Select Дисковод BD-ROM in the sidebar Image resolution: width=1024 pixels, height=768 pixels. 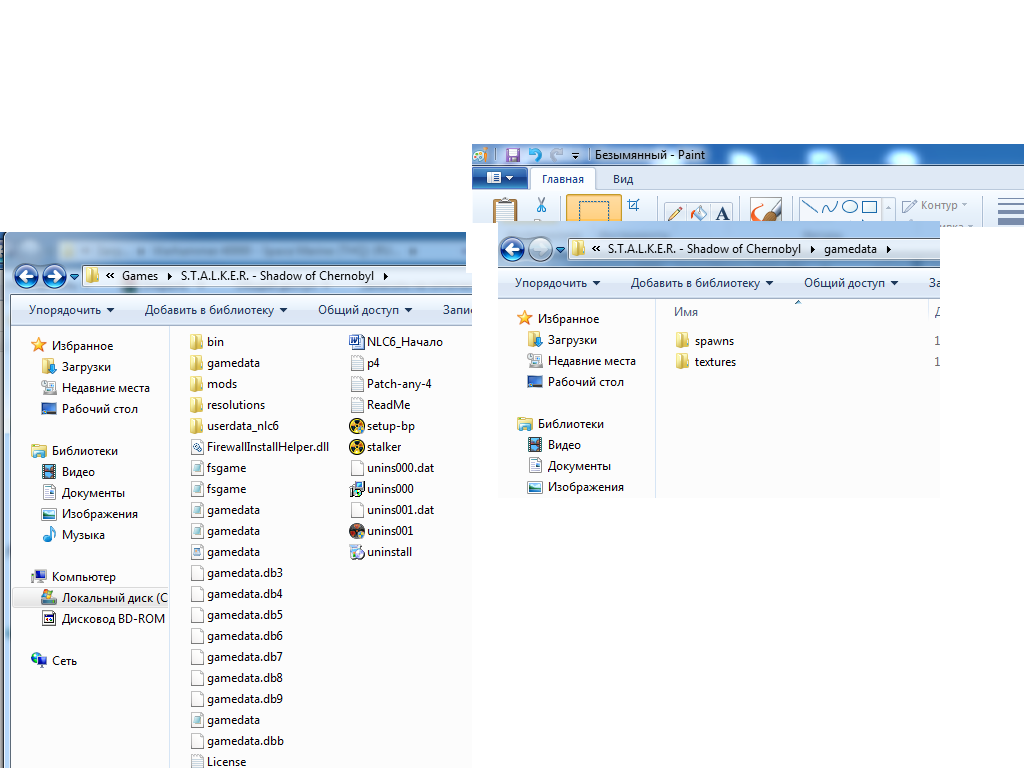104,618
